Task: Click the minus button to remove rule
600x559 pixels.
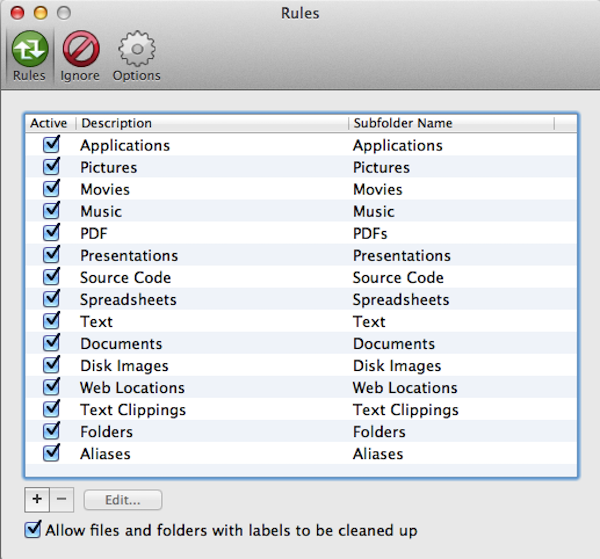Action: point(60,499)
